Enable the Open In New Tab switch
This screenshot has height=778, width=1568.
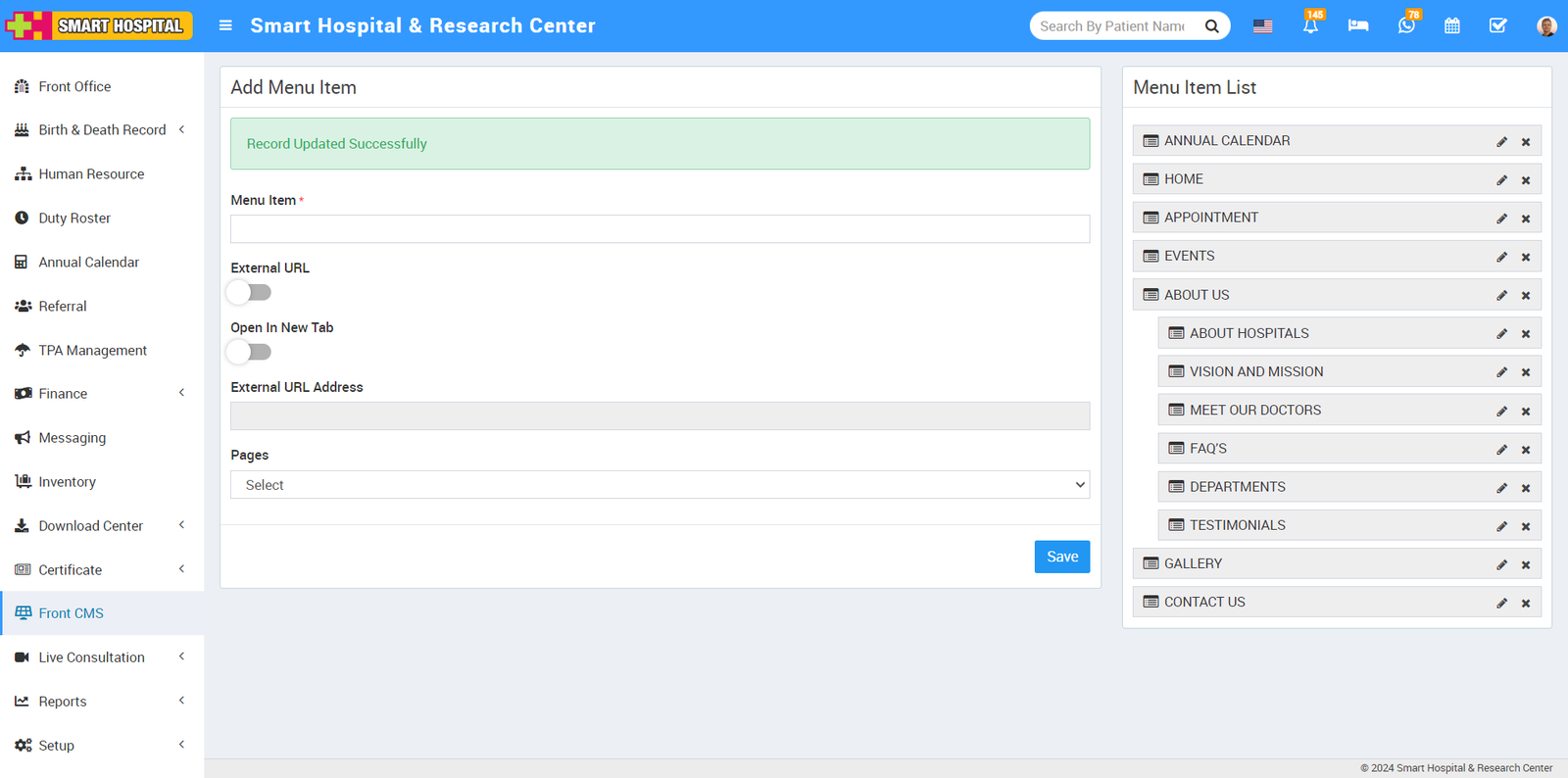[249, 352]
